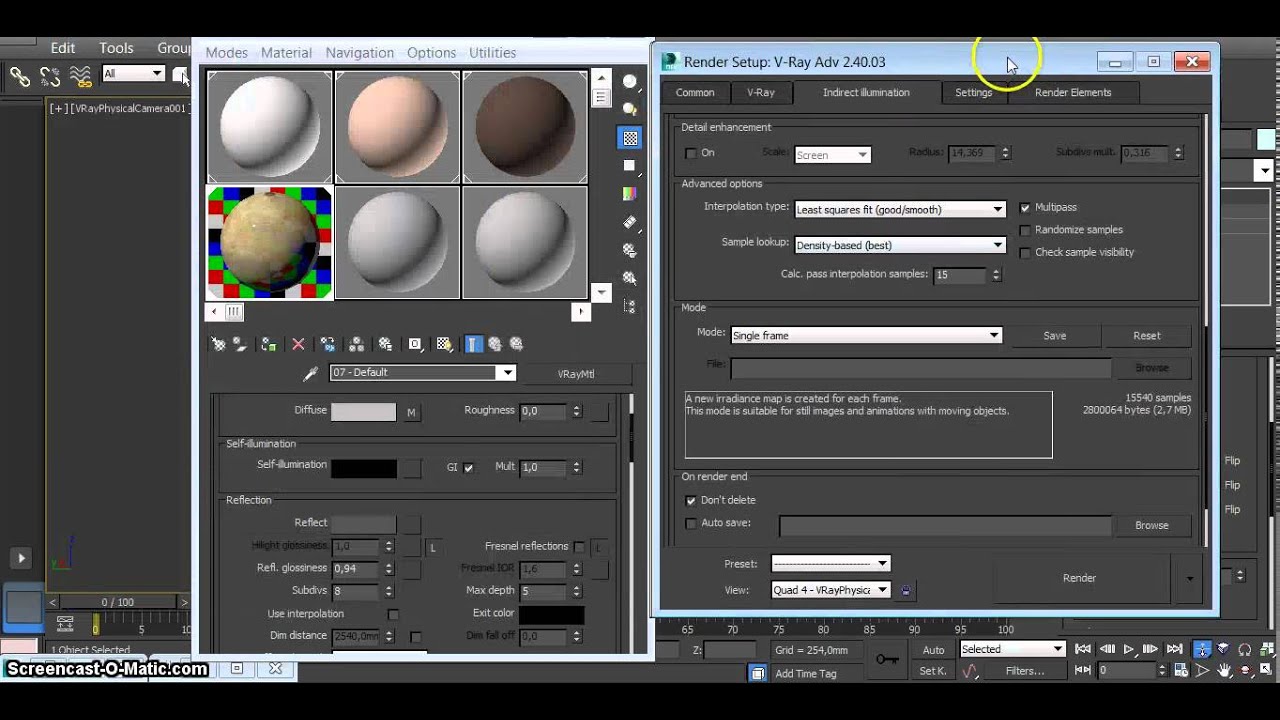Enable Check sample visibility checkbox
The height and width of the screenshot is (720, 1280).
tap(1025, 253)
